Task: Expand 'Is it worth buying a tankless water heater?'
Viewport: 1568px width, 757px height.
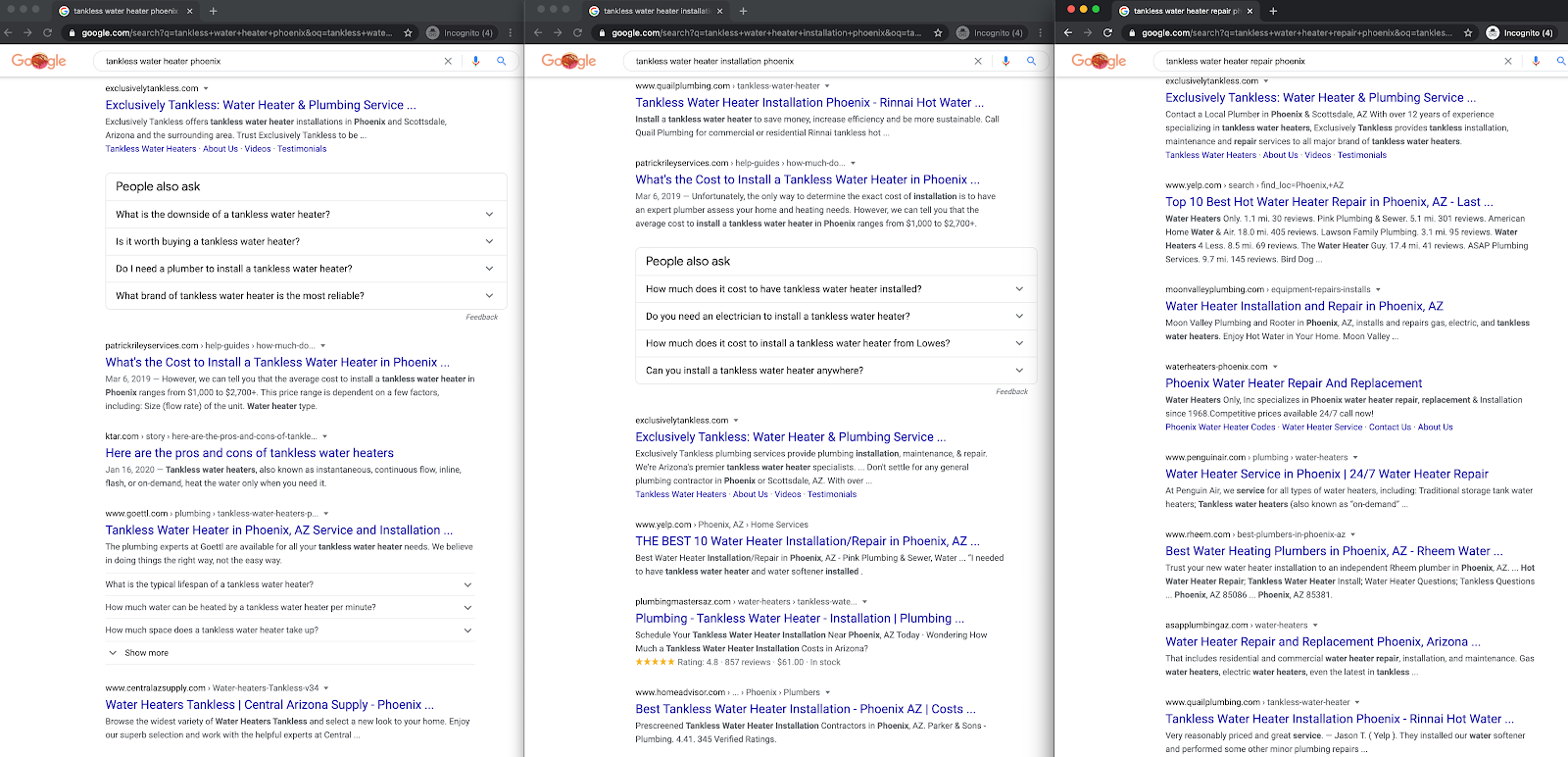Action: point(306,241)
